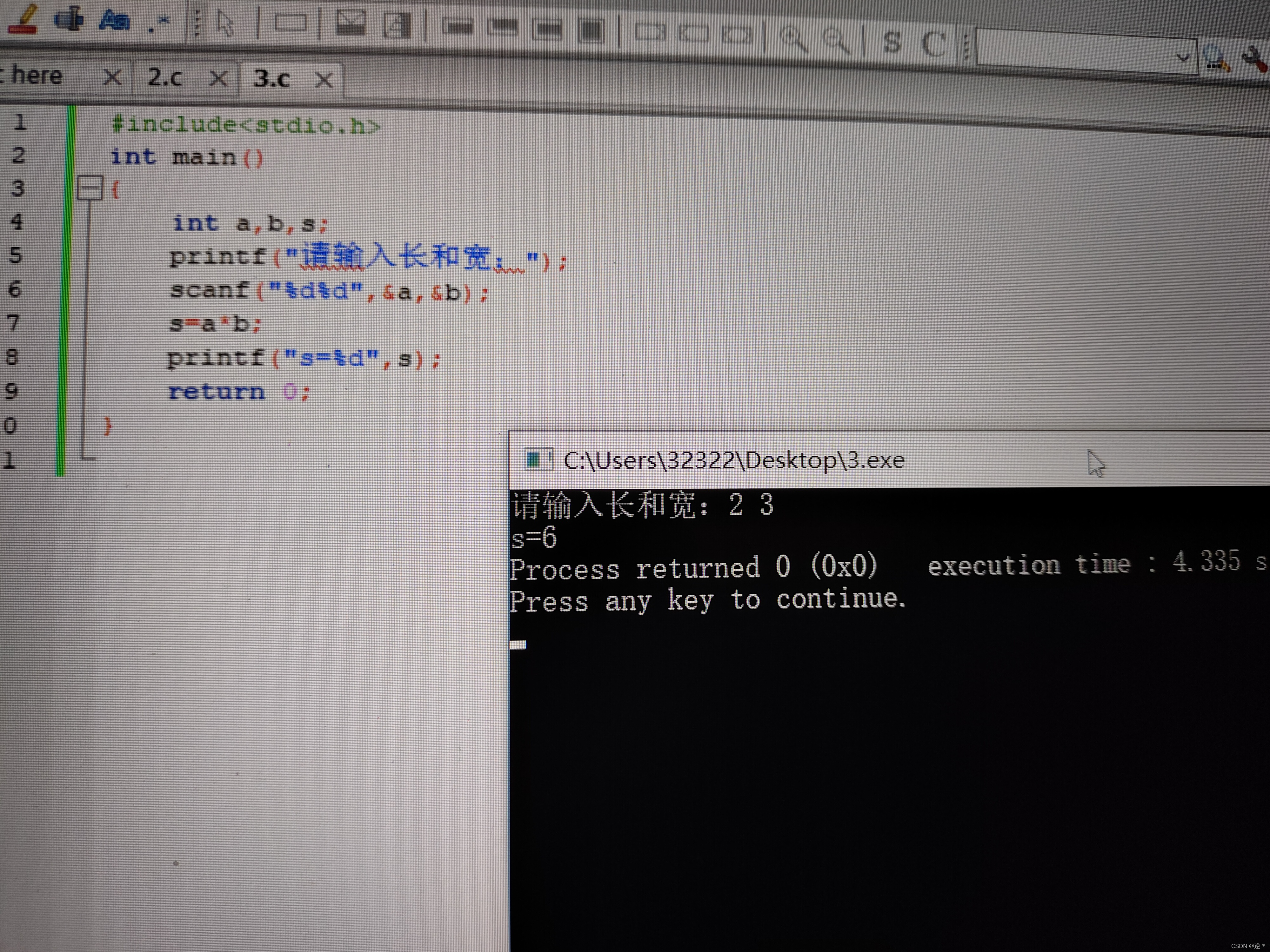Toggle the 'C' comment toolbar button
The image size is (1270, 952).
(x=933, y=43)
